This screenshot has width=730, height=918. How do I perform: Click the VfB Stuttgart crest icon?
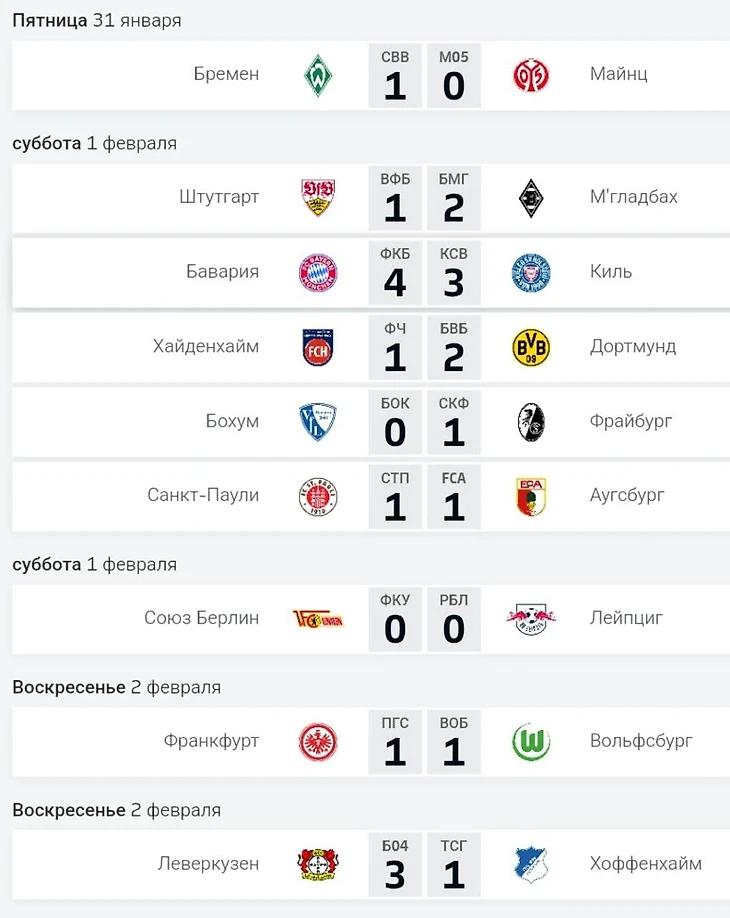[318, 198]
